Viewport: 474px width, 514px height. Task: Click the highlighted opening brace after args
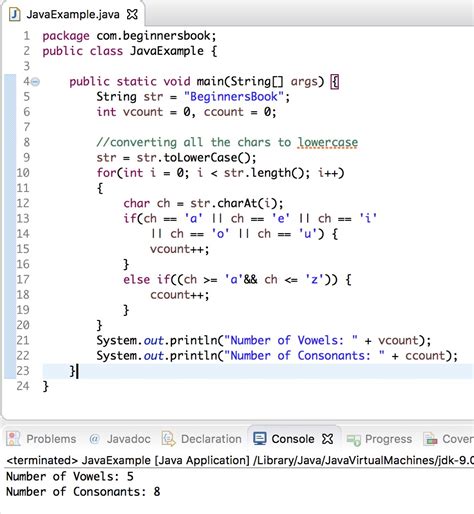335,82
